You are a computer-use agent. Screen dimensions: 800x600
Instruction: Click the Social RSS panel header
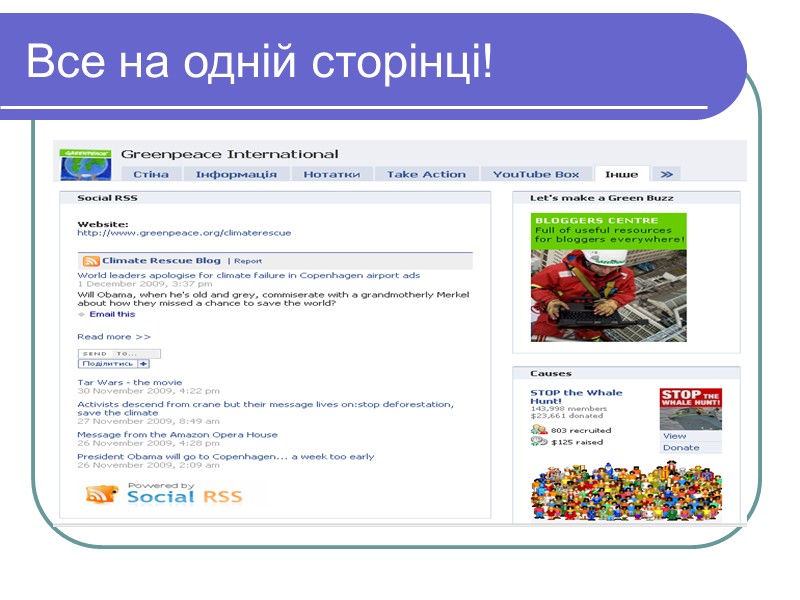(x=275, y=198)
